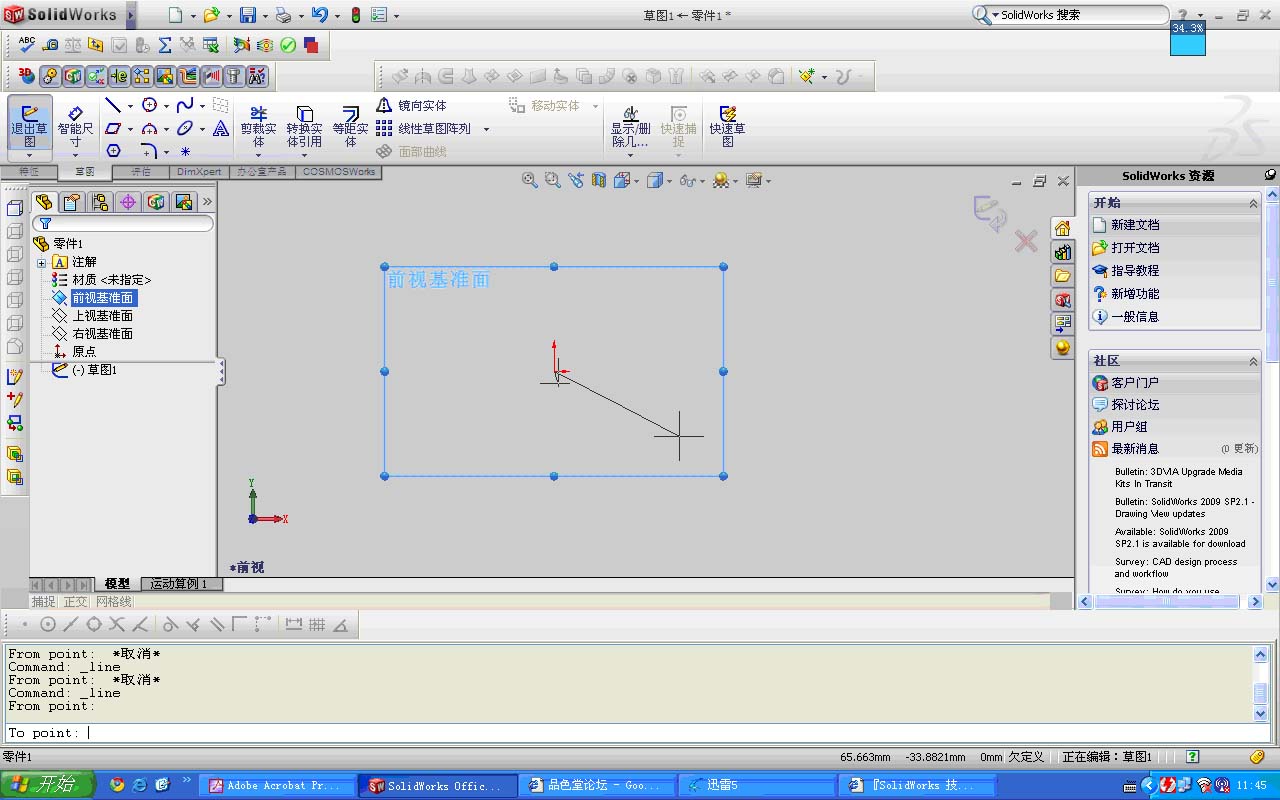The width and height of the screenshot is (1280, 800).
Task: Click the Zoom to Fit icon
Action: [x=530, y=180]
